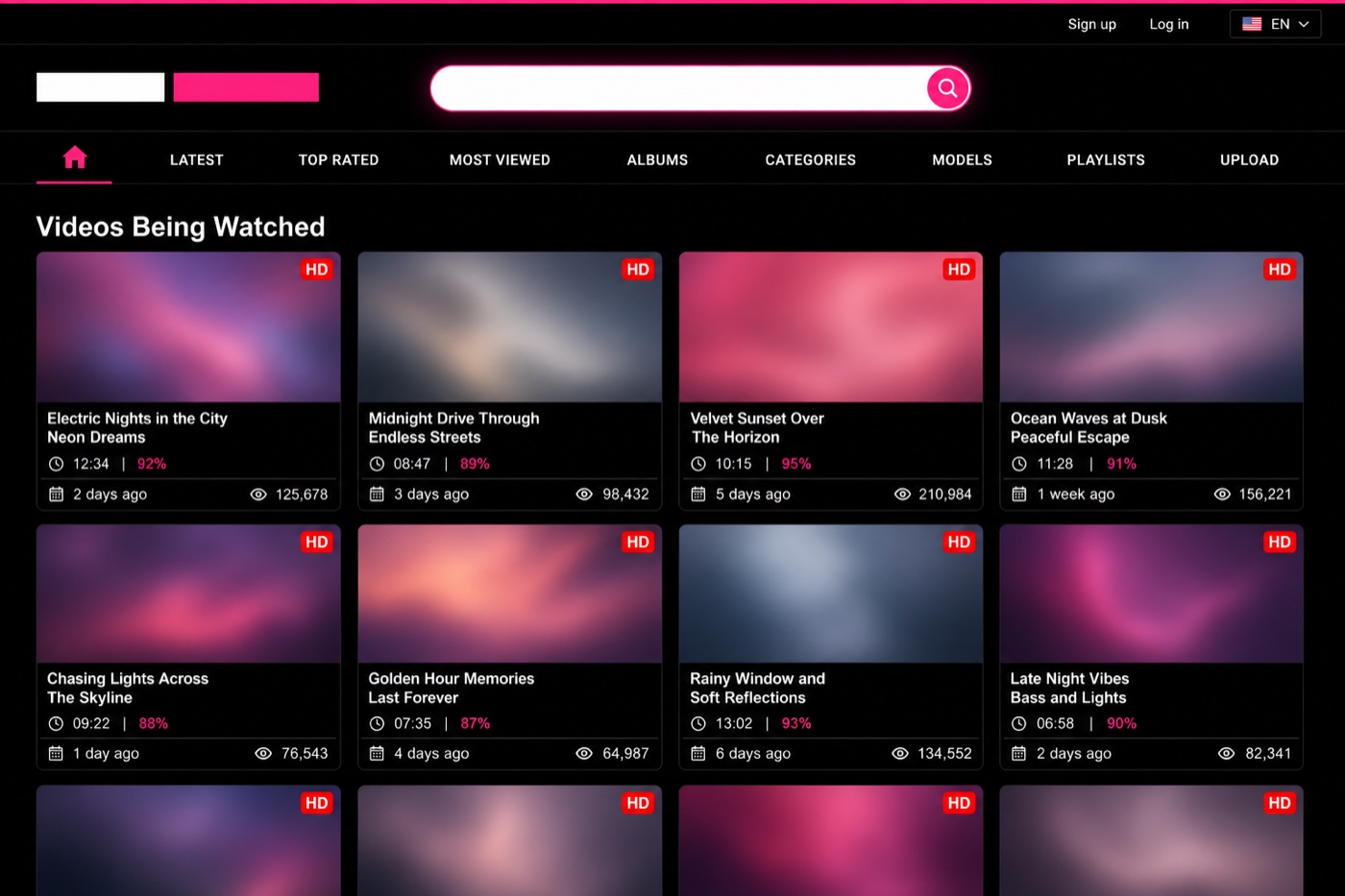
Task: Switch to the Top Rated tab
Action: (338, 159)
